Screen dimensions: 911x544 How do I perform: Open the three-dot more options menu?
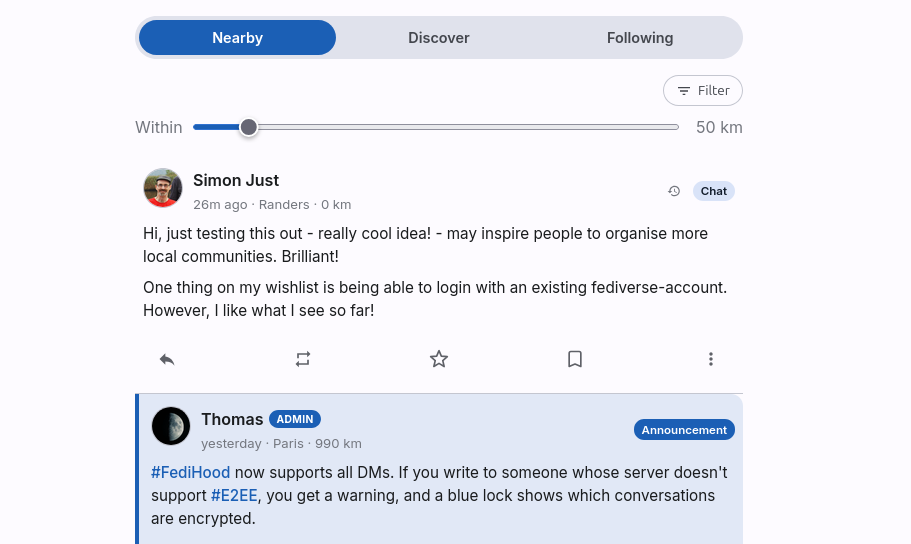(711, 359)
